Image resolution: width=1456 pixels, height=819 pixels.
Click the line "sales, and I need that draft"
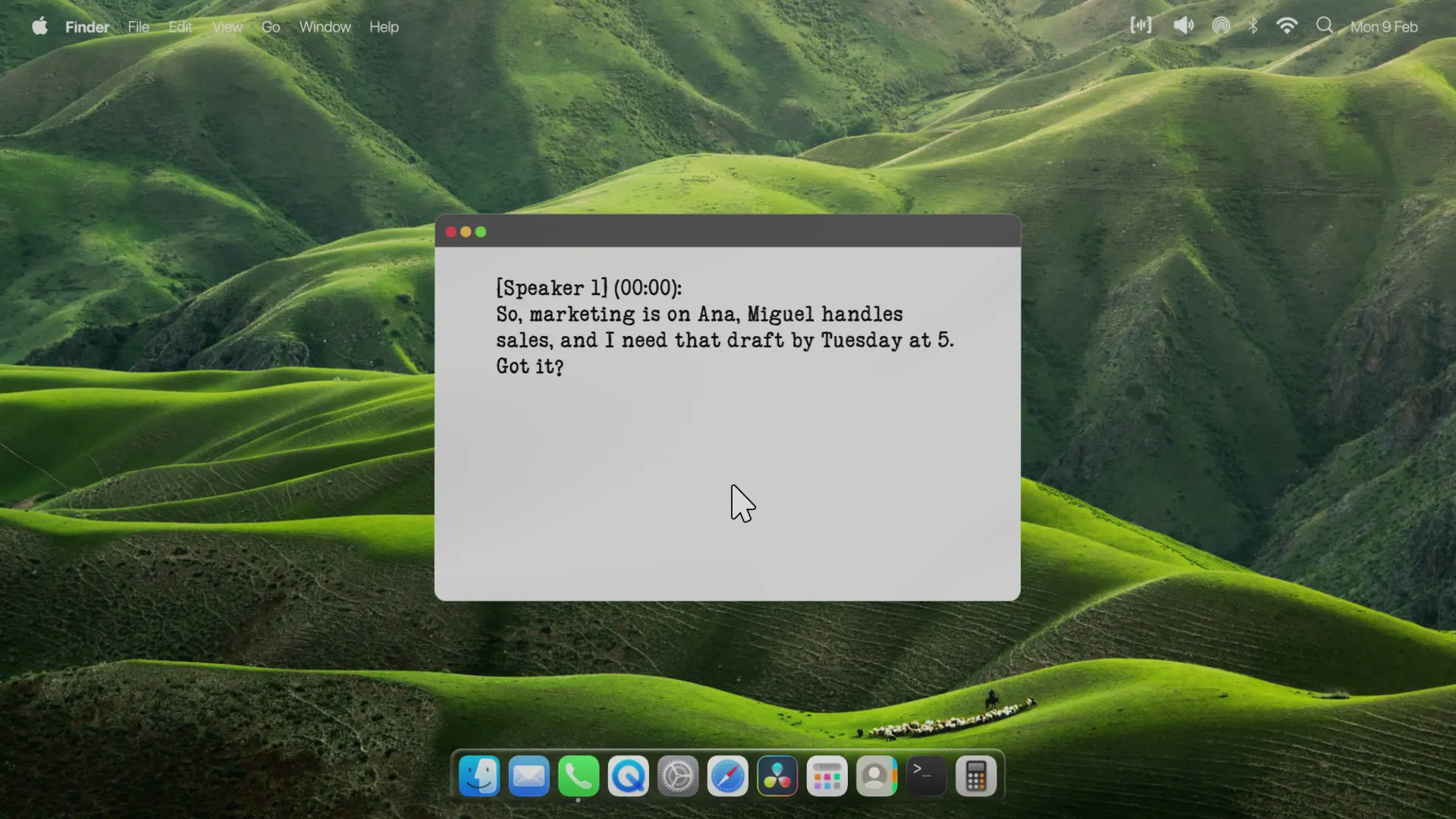coord(725,340)
